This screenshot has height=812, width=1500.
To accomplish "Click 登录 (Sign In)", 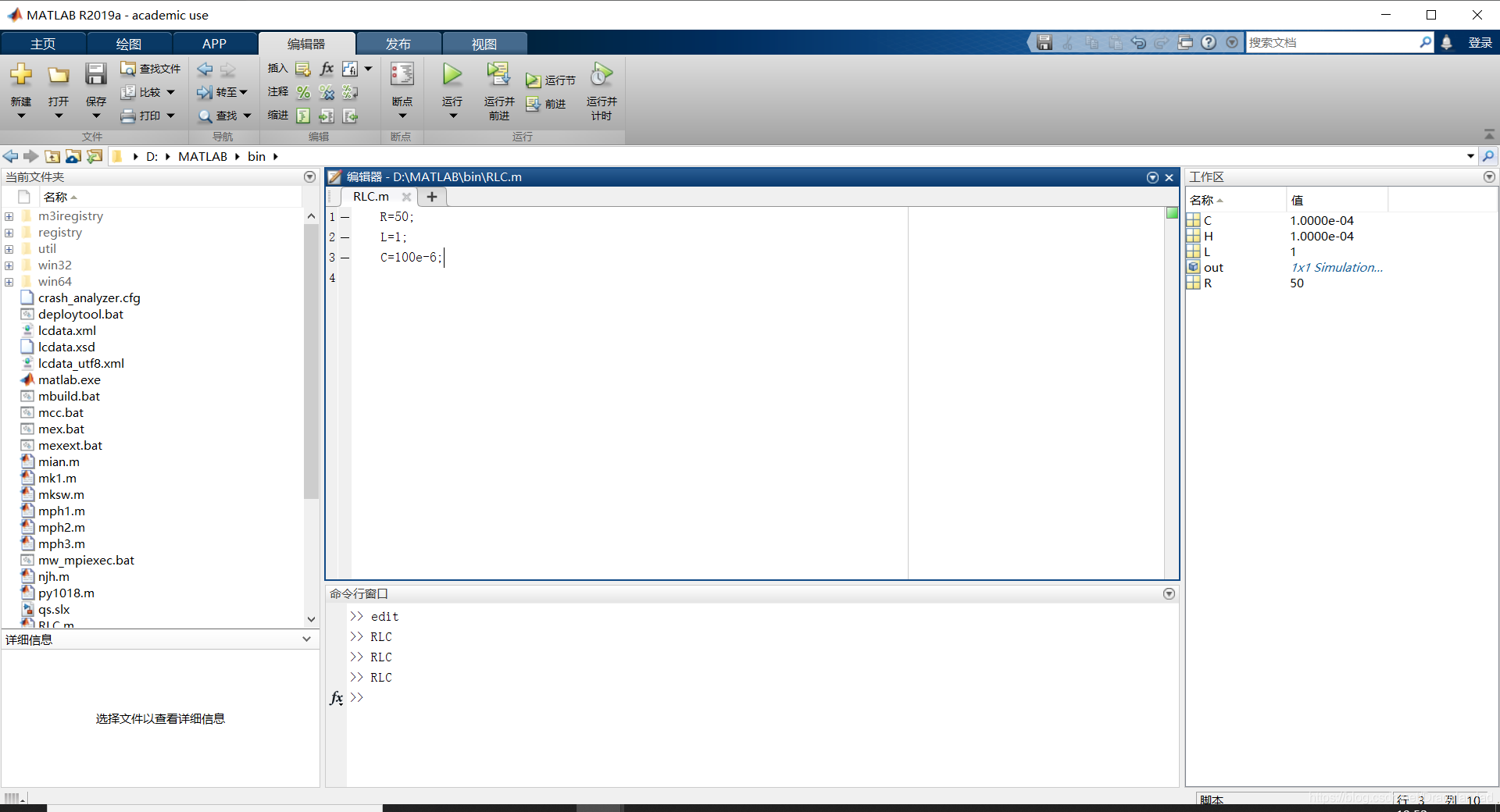I will pyautogui.click(x=1480, y=43).
